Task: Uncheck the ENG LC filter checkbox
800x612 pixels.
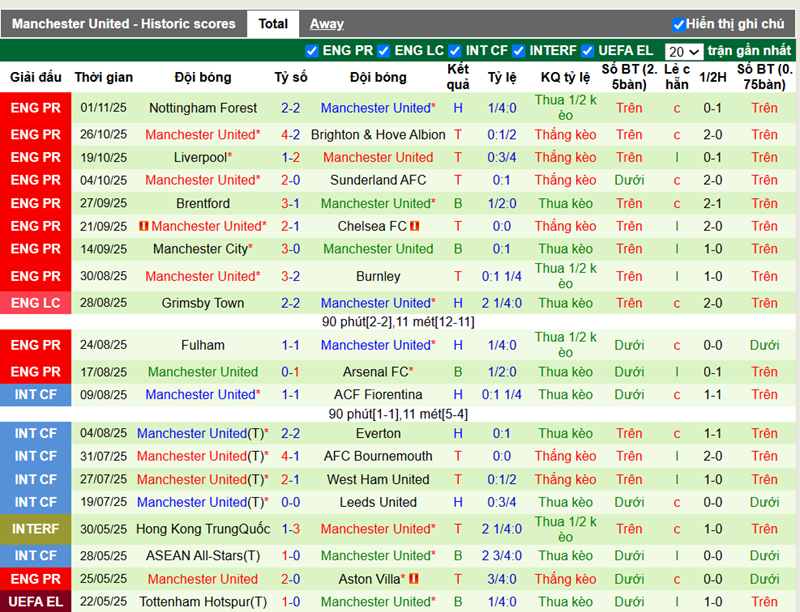Action: [x=384, y=51]
